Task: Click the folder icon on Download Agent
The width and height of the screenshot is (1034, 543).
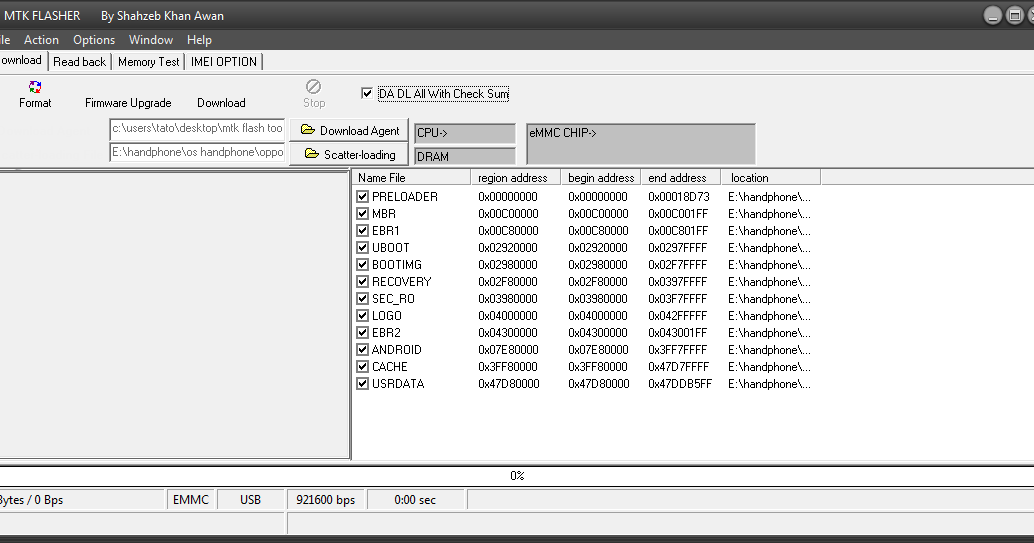Action: coord(308,130)
